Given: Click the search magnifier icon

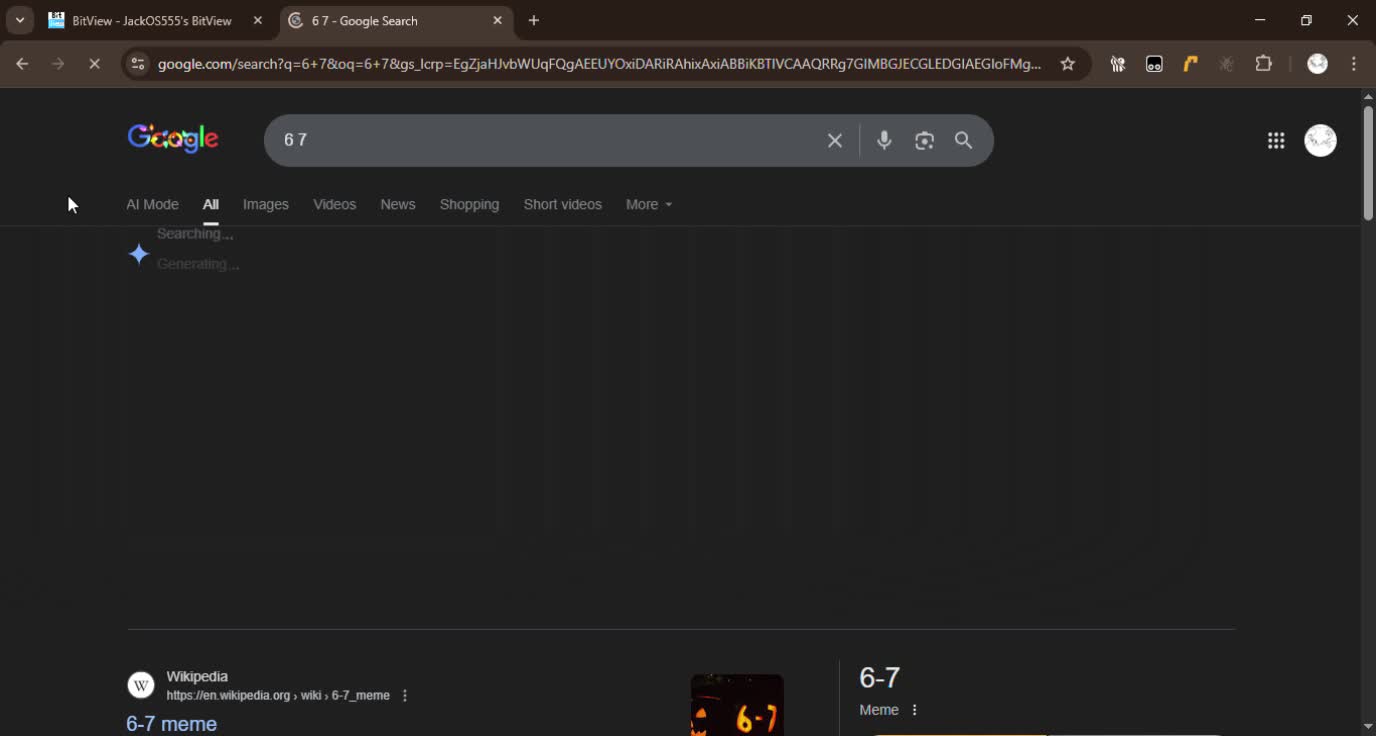Looking at the screenshot, I should 963,140.
